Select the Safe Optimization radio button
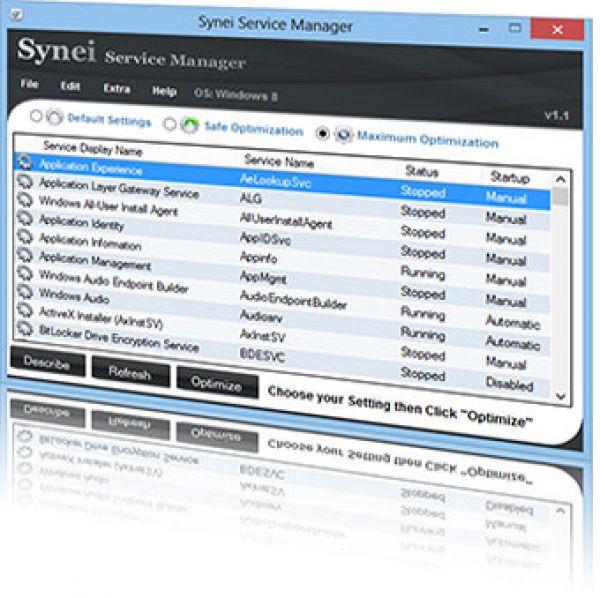Viewport: 600px width, 598px height. pyautogui.click(x=169, y=124)
